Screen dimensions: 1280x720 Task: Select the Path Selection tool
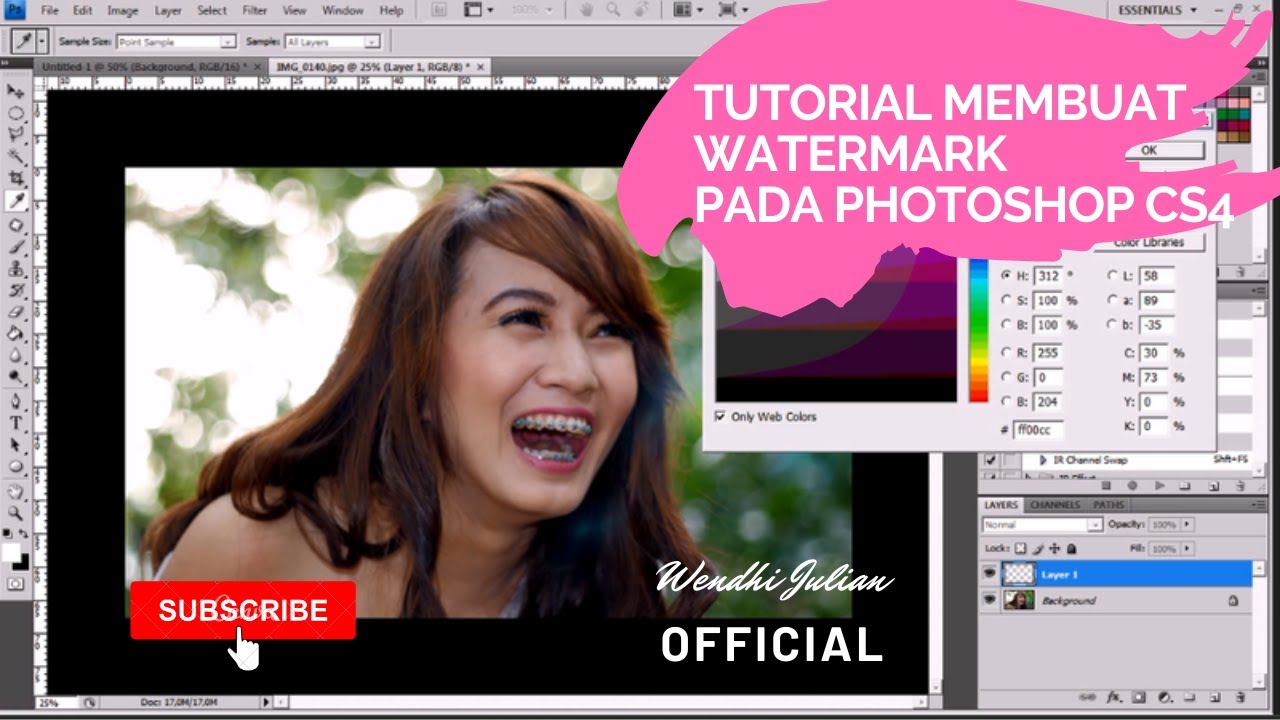[16, 445]
